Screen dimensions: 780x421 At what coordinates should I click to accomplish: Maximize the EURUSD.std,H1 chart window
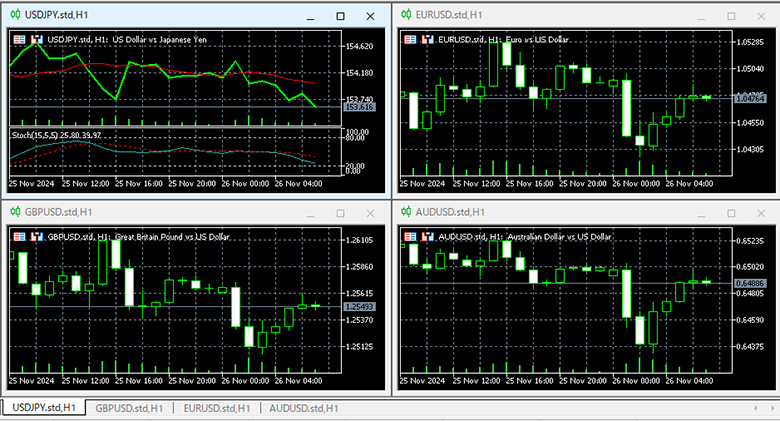tap(731, 16)
